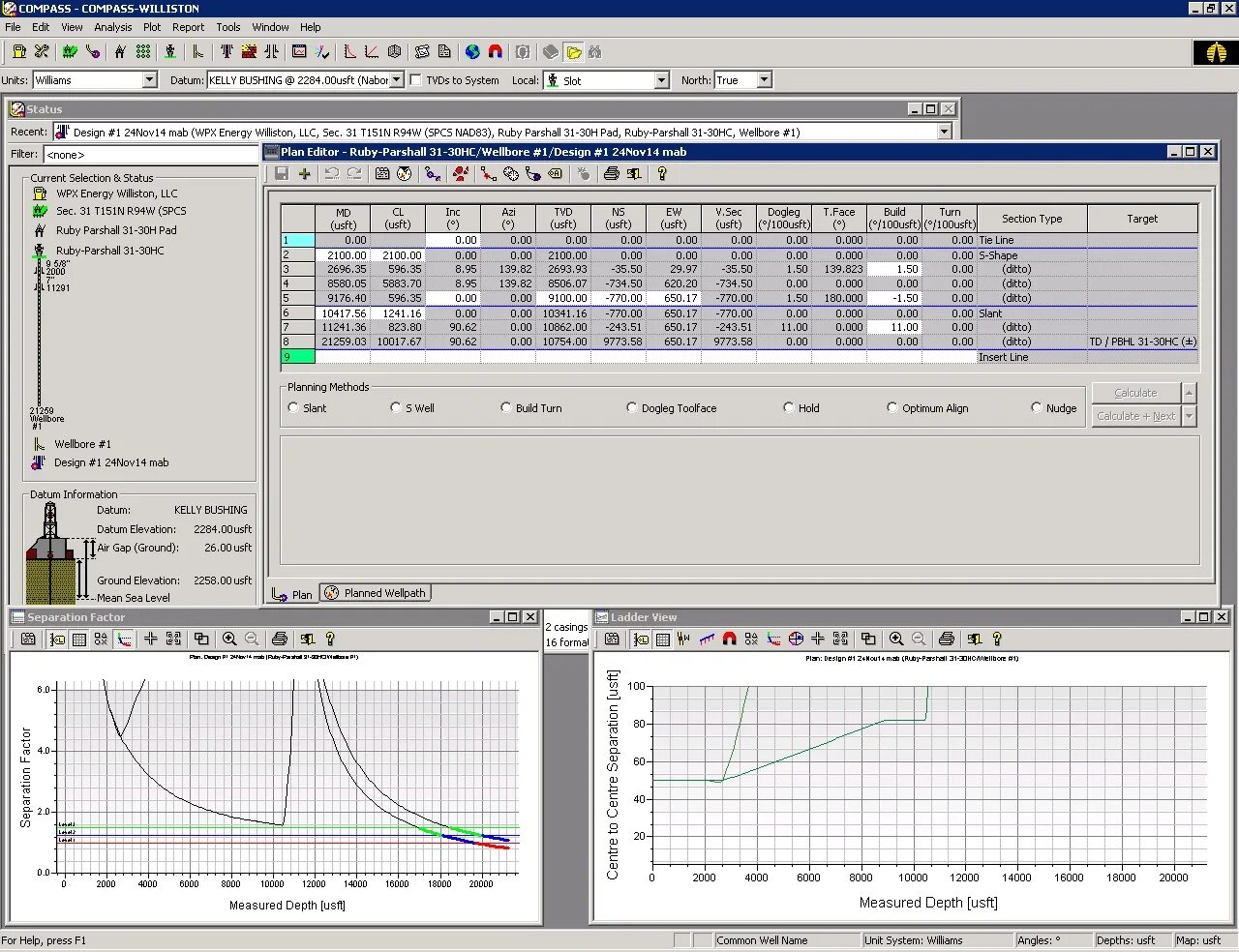Click crosshair icon in Separation Factor toolbar
Screen dimensions: 1239x952
tap(150, 639)
